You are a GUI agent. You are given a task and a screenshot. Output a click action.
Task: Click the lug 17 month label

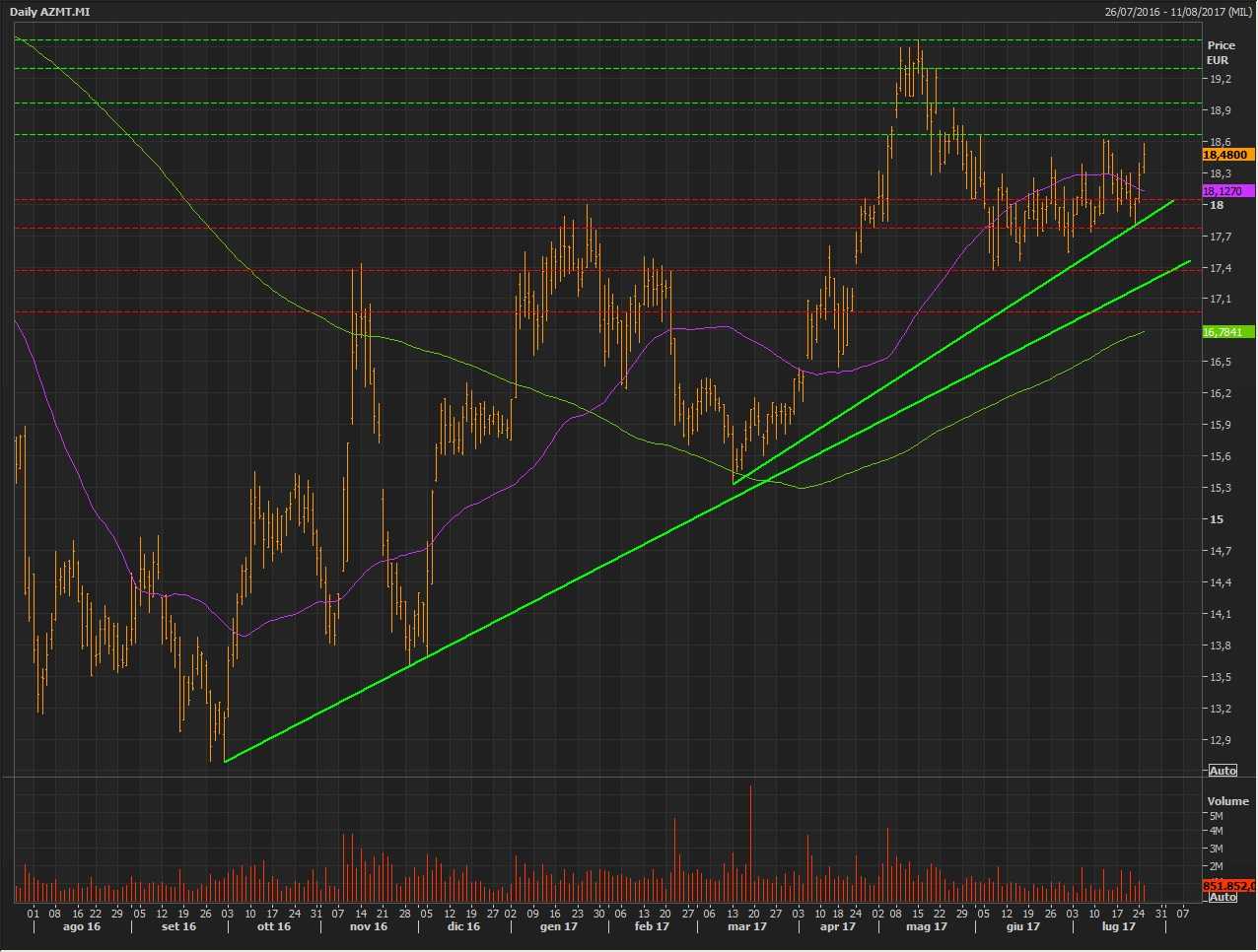pos(1118,926)
